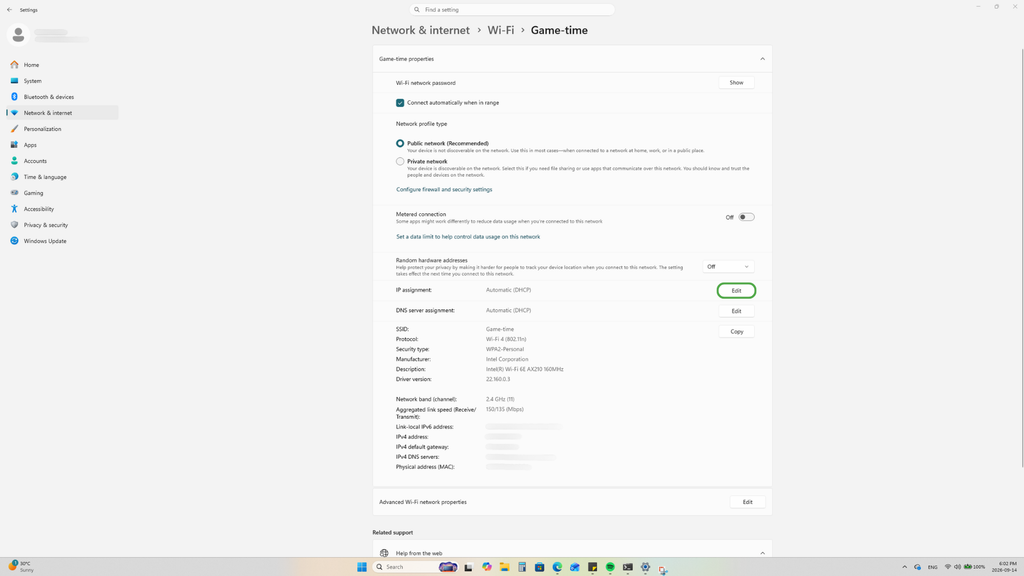
Task: Open the Windows Update page
Action: point(62,241)
